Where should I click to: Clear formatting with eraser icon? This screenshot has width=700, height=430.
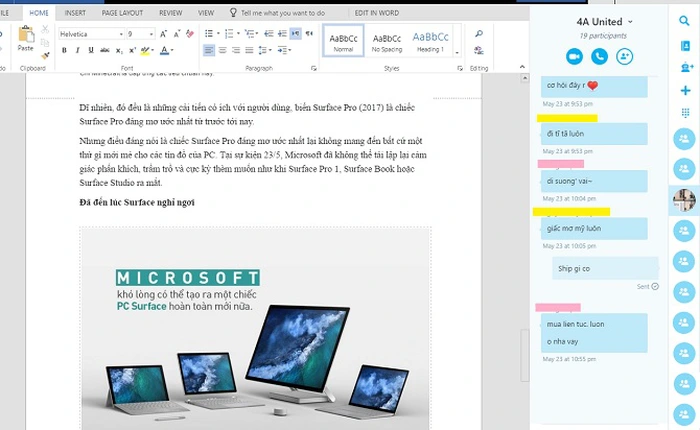pyautogui.click(x=190, y=34)
